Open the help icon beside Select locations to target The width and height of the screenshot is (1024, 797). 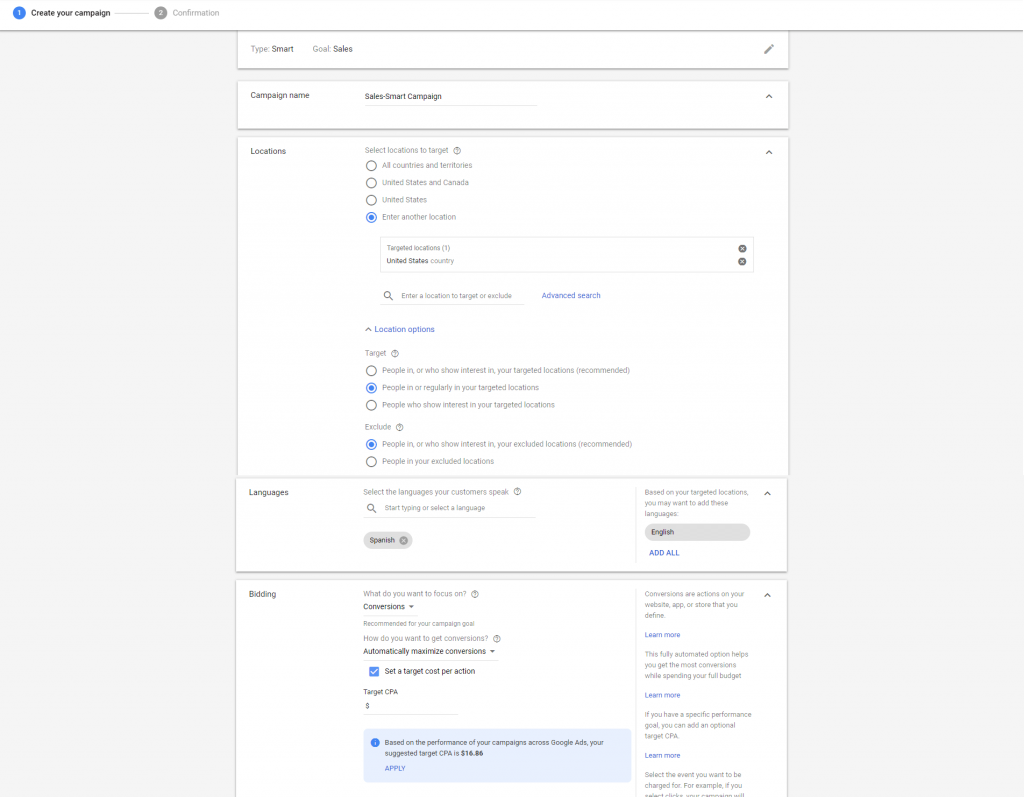pos(457,150)
